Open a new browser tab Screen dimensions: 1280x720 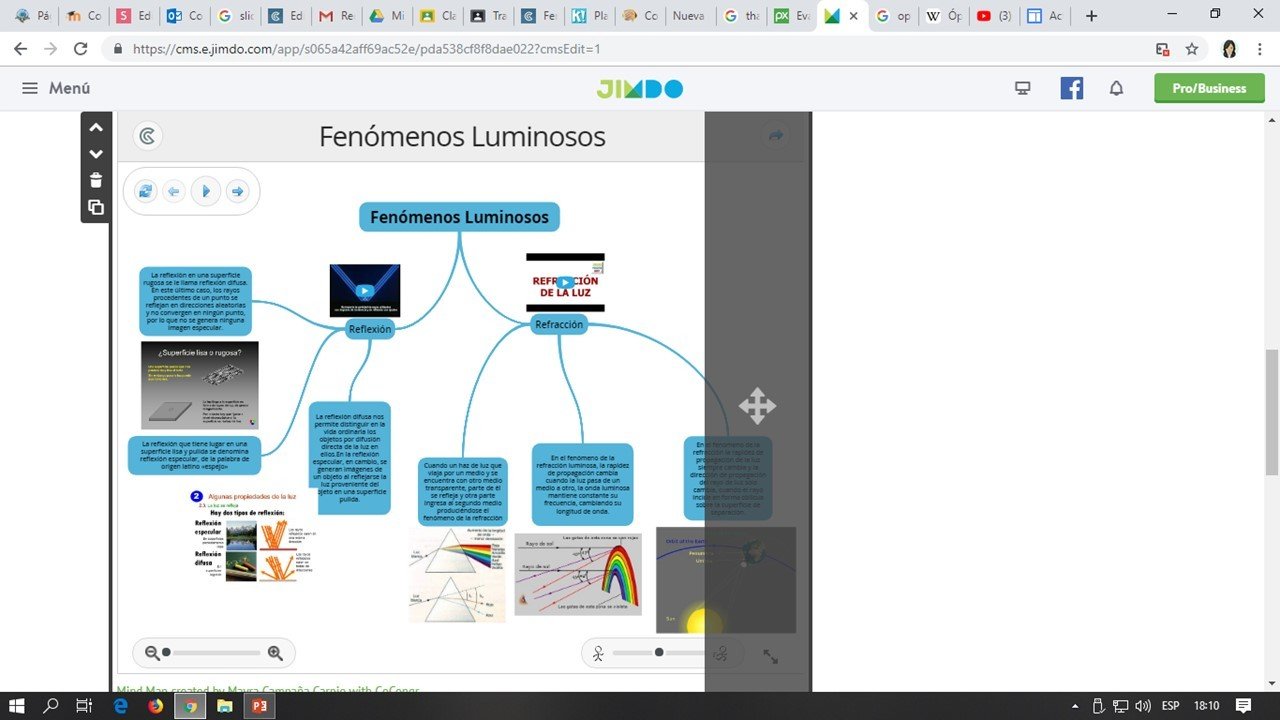point(1091,16)
